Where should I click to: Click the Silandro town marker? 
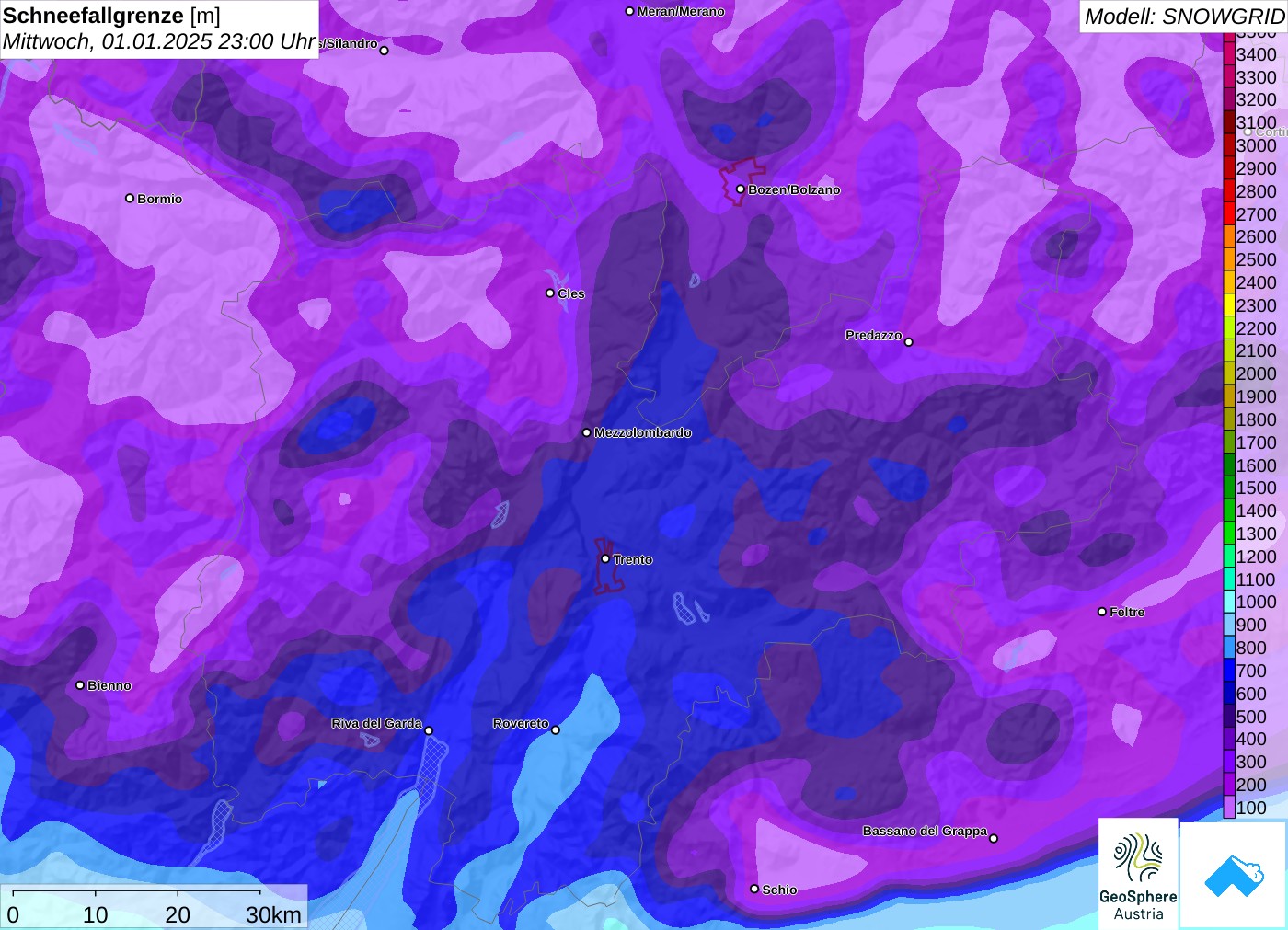[385, 51]
